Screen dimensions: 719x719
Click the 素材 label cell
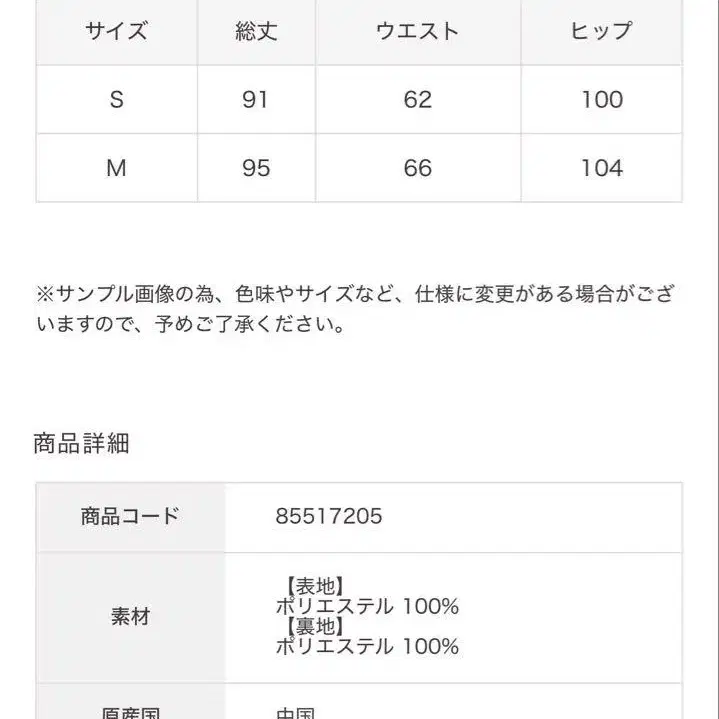[130, 616]
